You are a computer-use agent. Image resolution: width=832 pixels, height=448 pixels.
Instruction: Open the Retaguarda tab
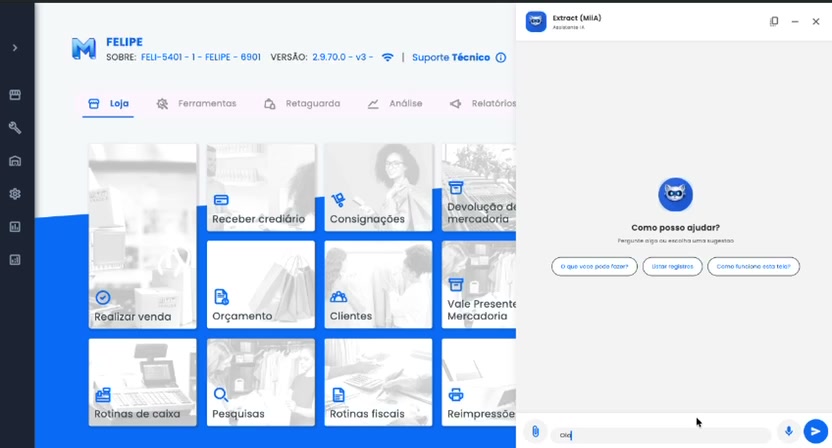point(302,104)
